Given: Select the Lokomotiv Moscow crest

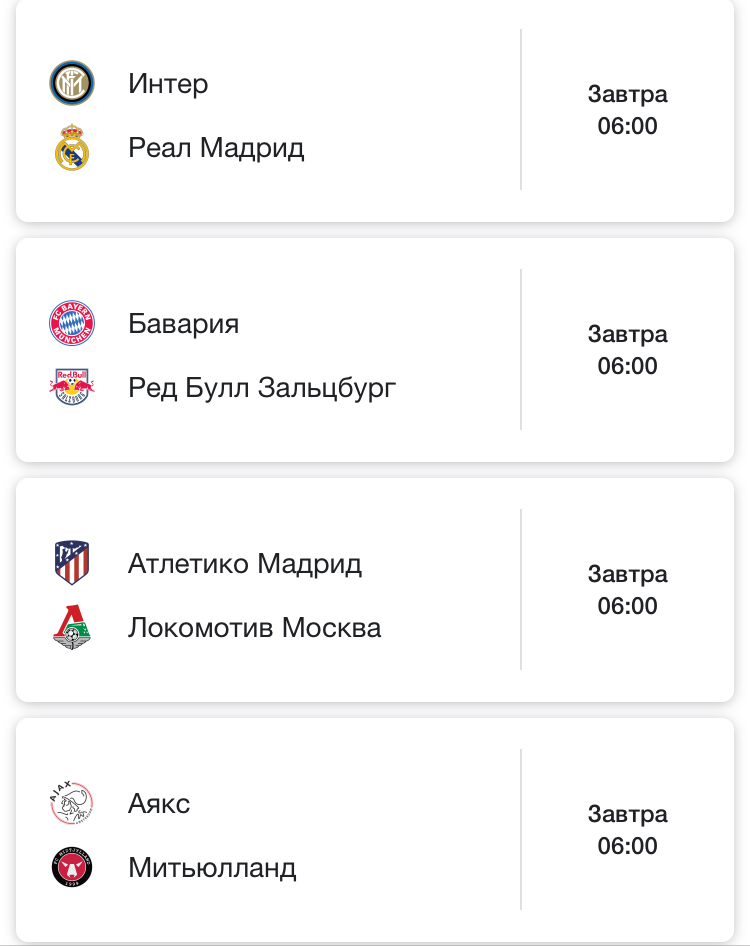Looking at the screenshot, I should (72, 628).
